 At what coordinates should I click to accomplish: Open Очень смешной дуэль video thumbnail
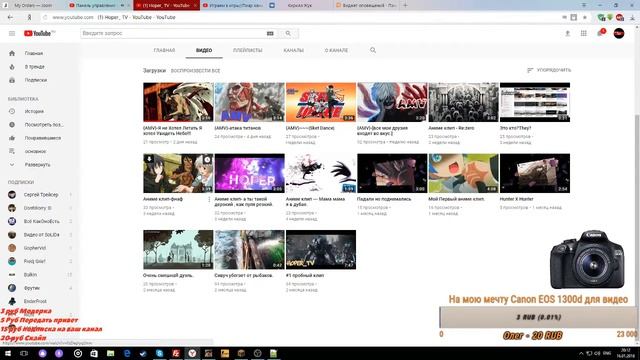tap(178, 249)
